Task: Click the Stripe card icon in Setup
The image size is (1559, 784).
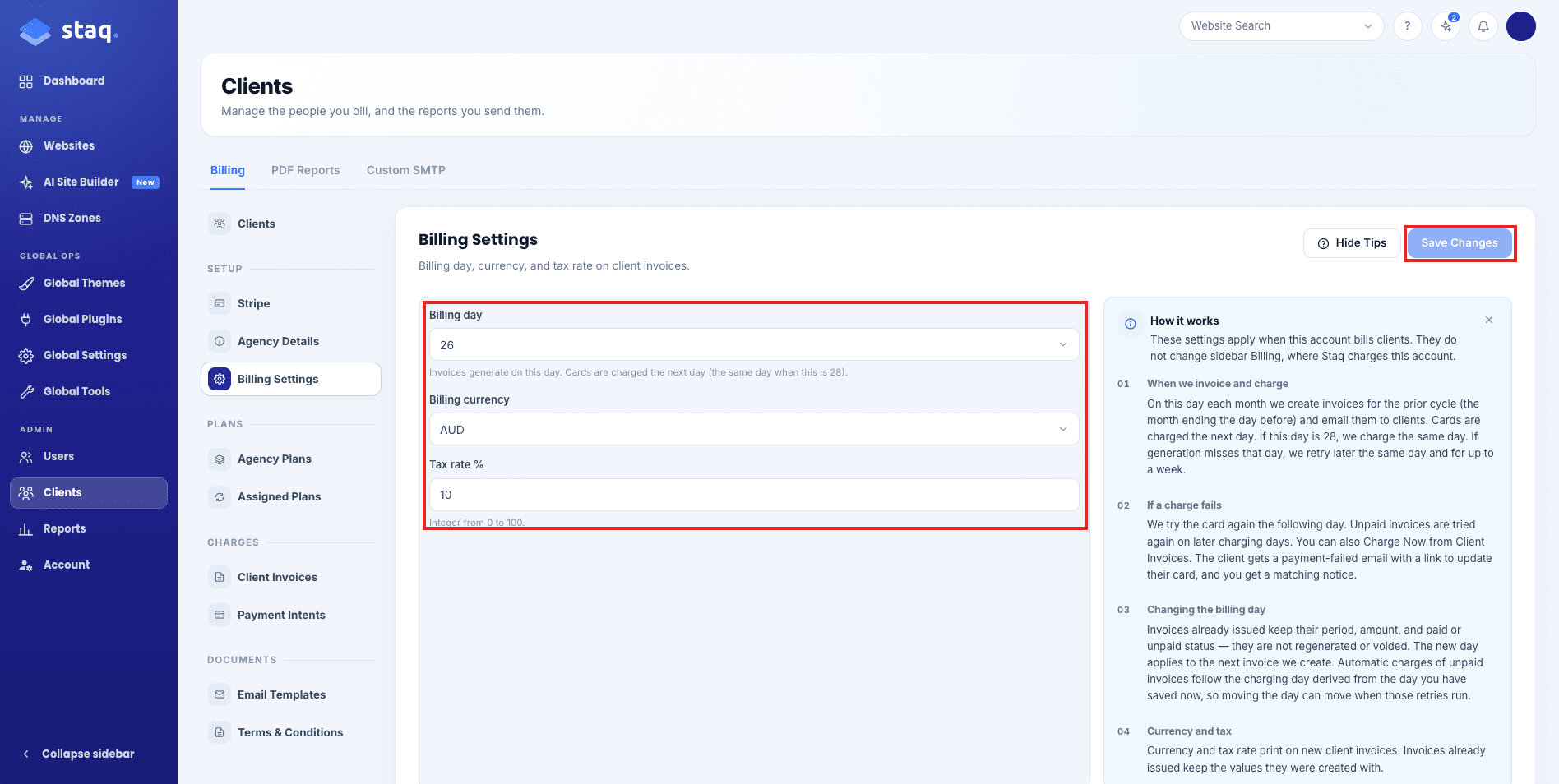Action: (220, 303)
